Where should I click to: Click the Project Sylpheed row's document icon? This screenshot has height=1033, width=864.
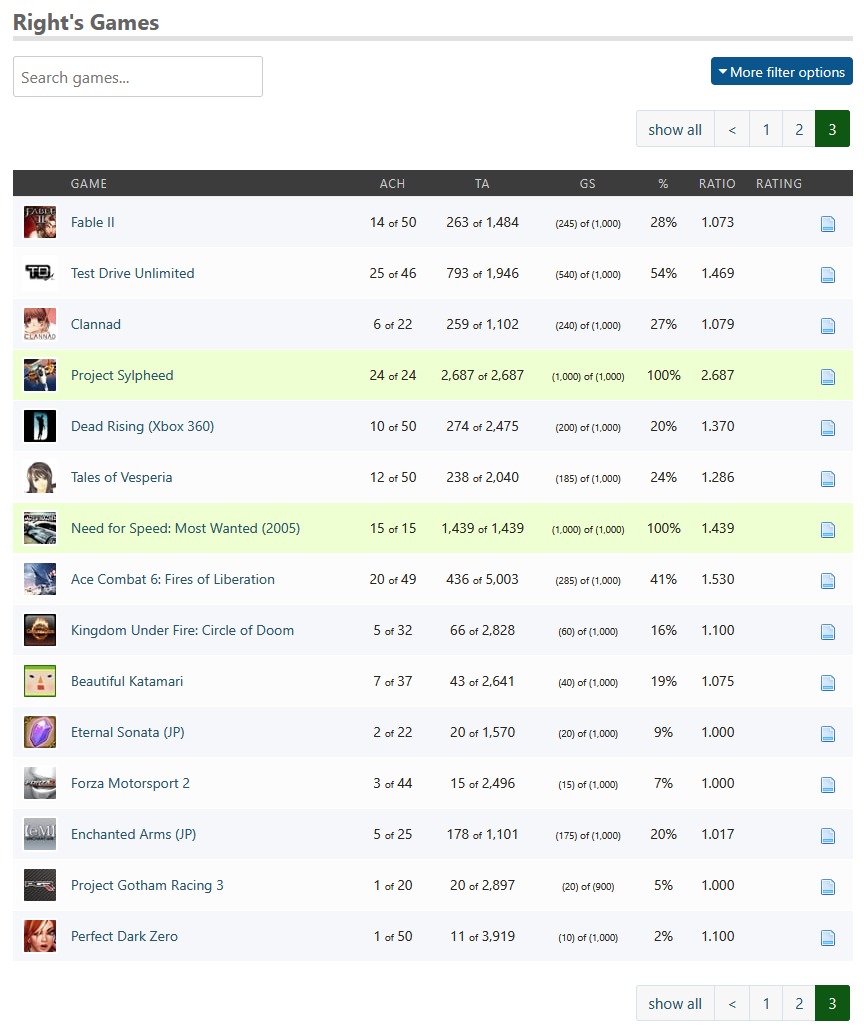point(827,377)
